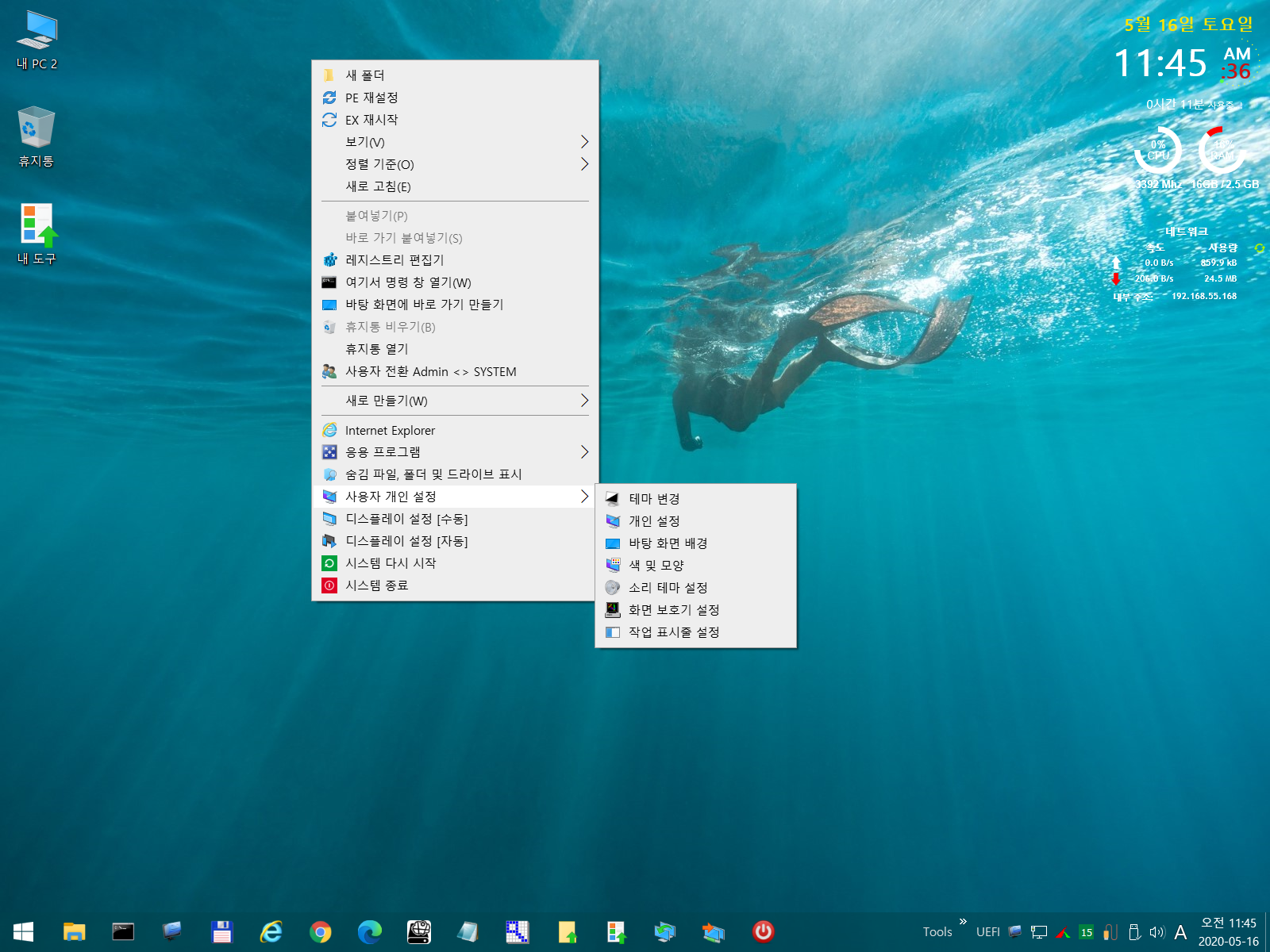Screen dimensions: 1270x952
Task: Open the 내 PC 2 desktop icon
Action: [37, 41]
